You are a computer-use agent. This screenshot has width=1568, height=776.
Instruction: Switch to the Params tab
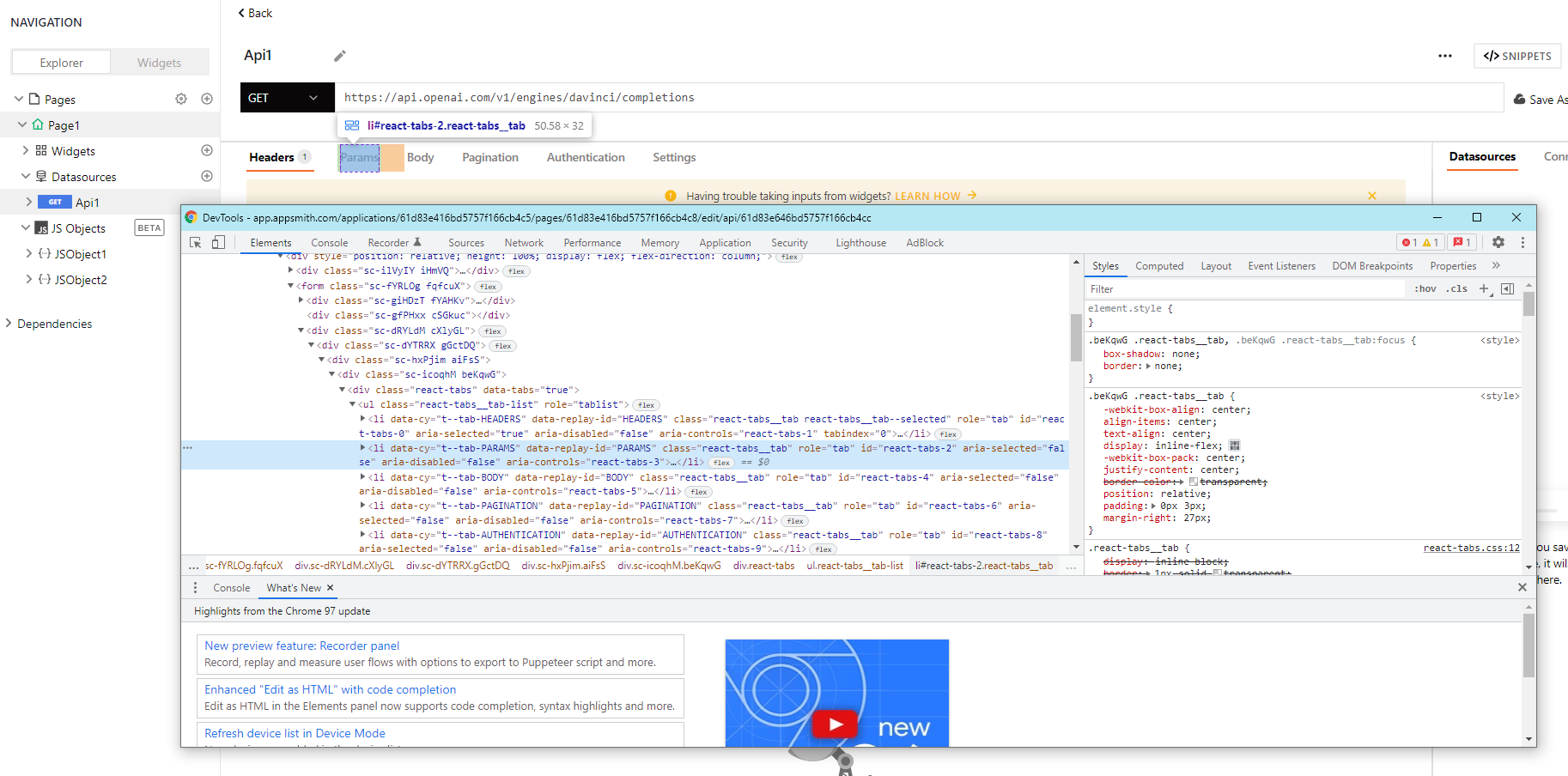359,158
